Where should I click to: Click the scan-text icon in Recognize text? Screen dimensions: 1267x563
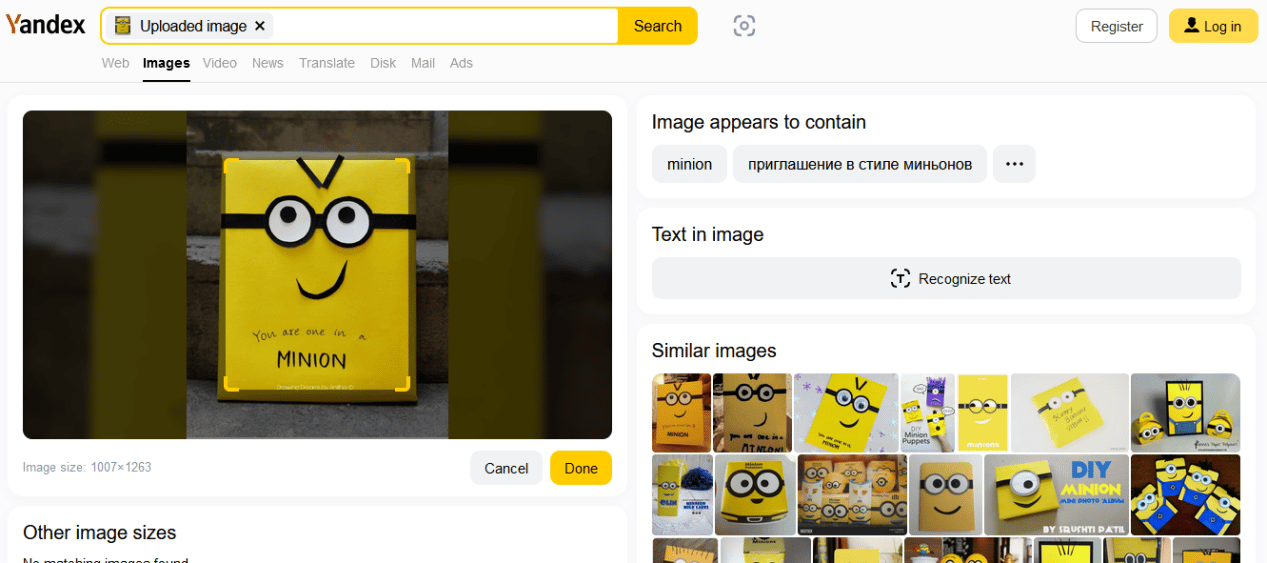pos(900,278)
